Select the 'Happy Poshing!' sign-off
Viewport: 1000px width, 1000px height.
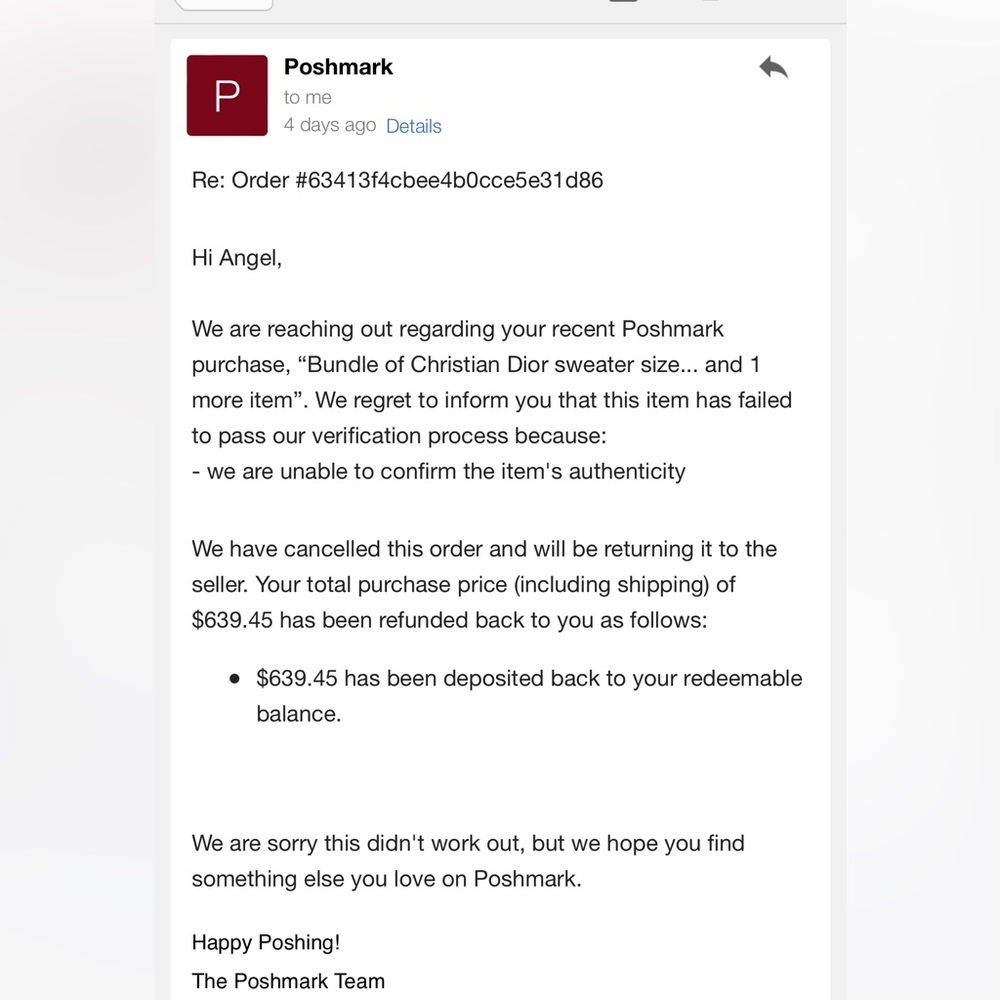click(x=266, y=943)
